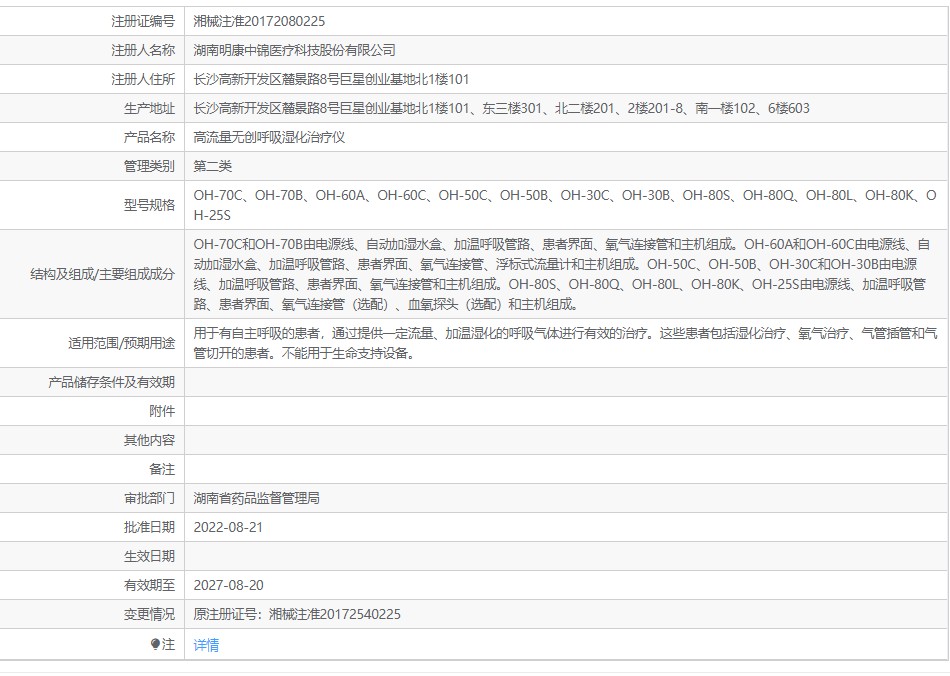Select the intended use paragraph text
The height and width of the screenshot is (676, 950).
(x=566, y=343)
